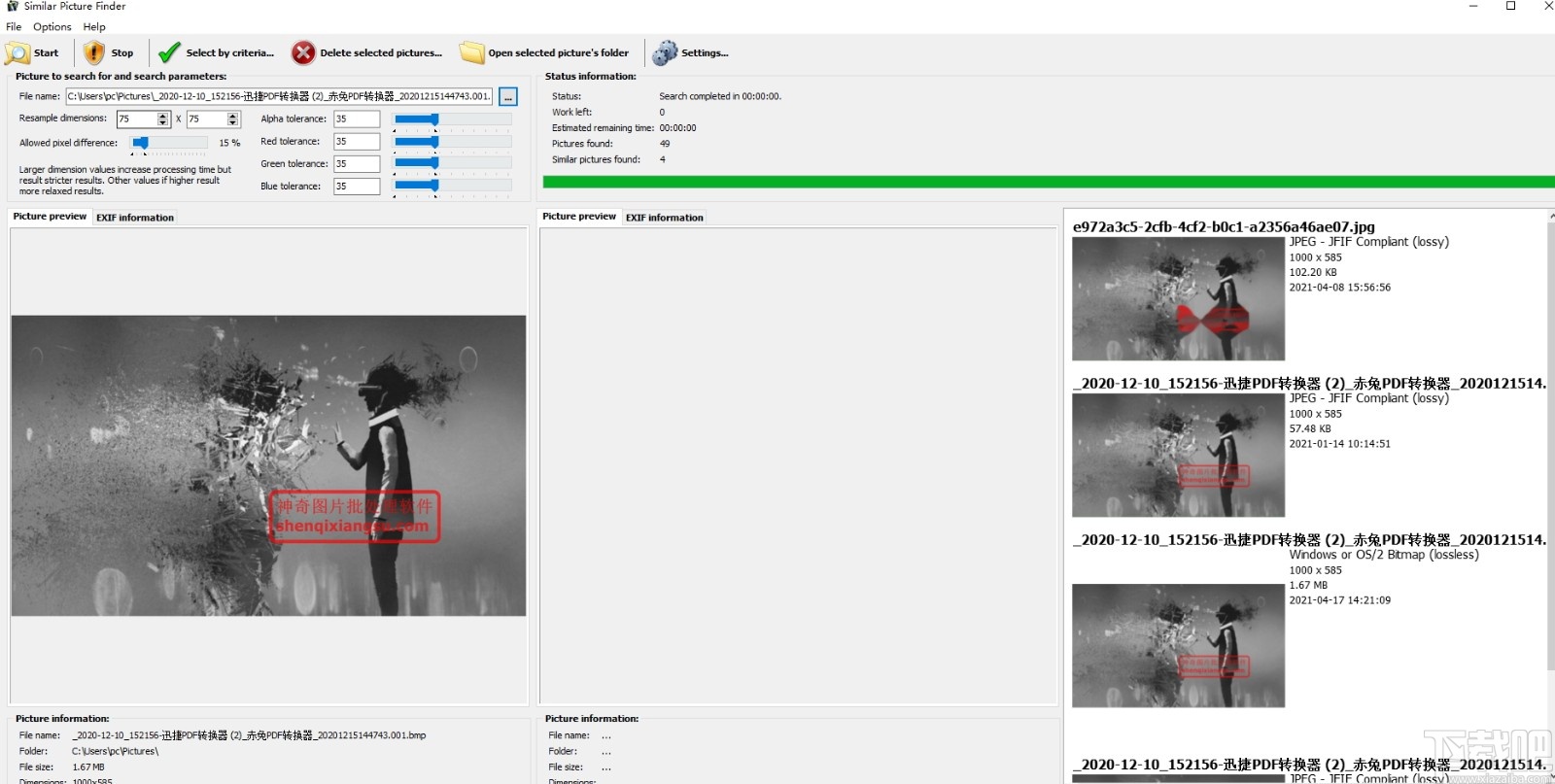Screen dimensions: 1555x784
Task: Click the Green tolerance slider
Action: coord(452,164)
